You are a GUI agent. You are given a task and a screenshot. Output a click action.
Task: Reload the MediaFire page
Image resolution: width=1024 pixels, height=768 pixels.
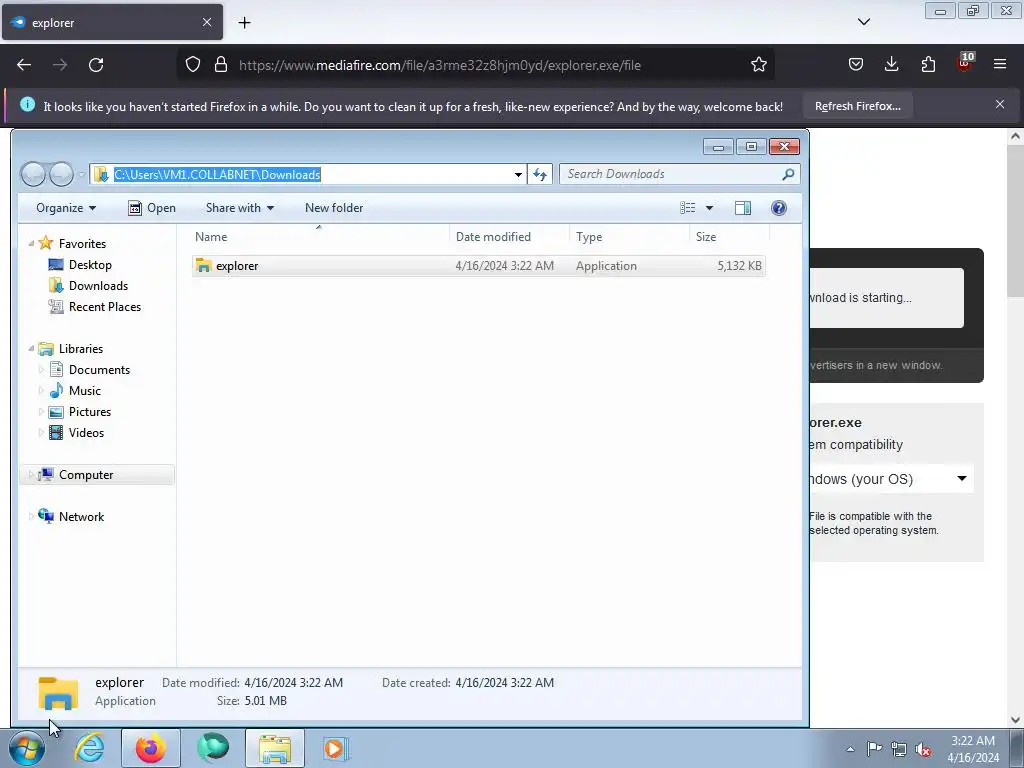96,65
